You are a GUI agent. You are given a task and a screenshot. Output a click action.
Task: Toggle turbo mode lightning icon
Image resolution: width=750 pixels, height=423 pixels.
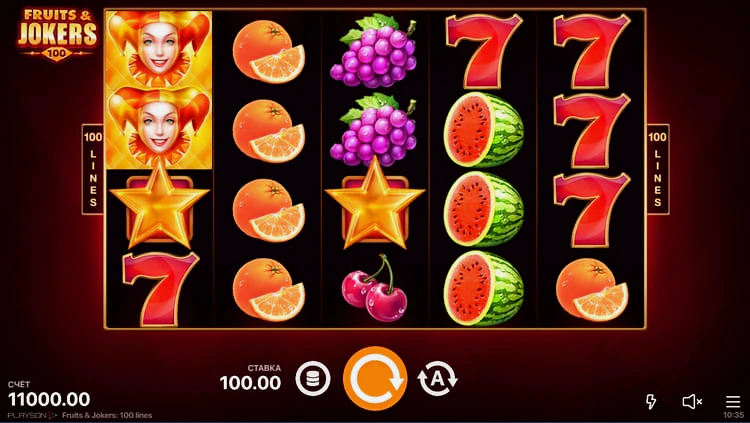click(651, 401)
